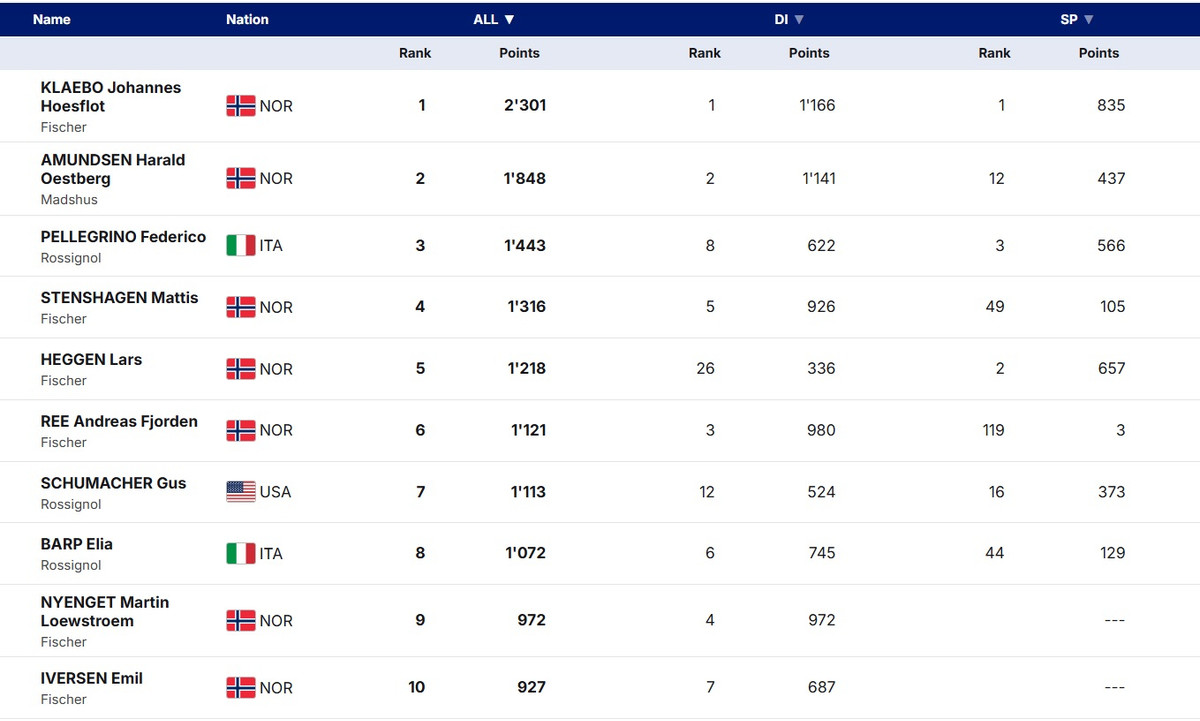1200x721 pixels.
Task: Click Norway flag beside Klaebo
Action: point(241,106)
